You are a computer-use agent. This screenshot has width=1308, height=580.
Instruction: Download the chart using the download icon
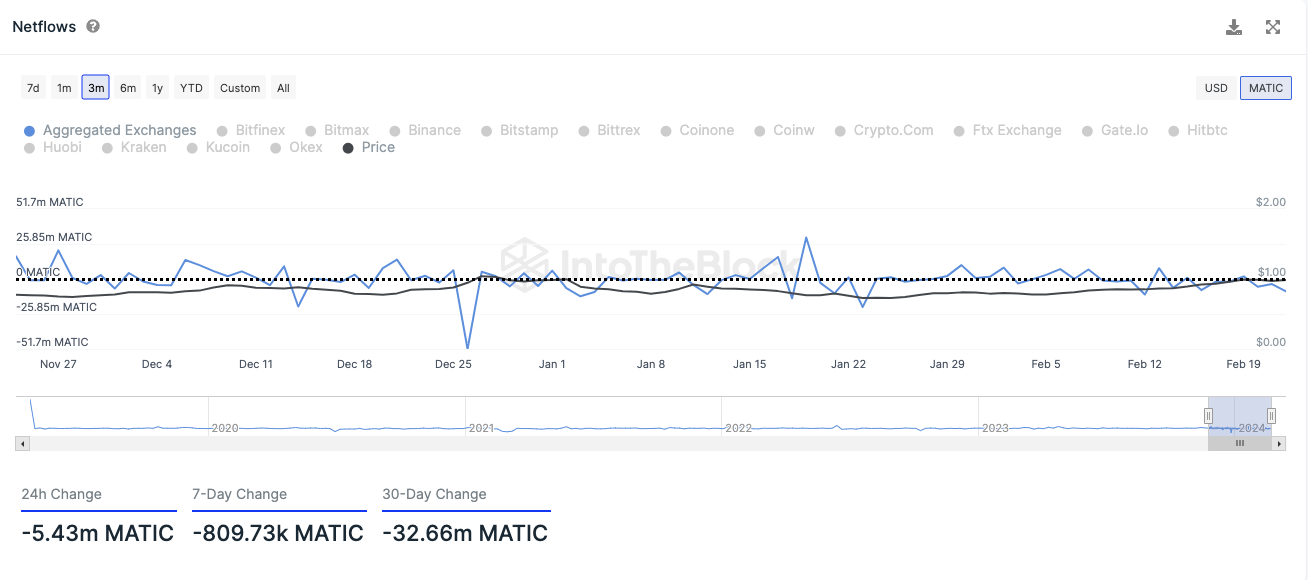tap(1234, 27)
